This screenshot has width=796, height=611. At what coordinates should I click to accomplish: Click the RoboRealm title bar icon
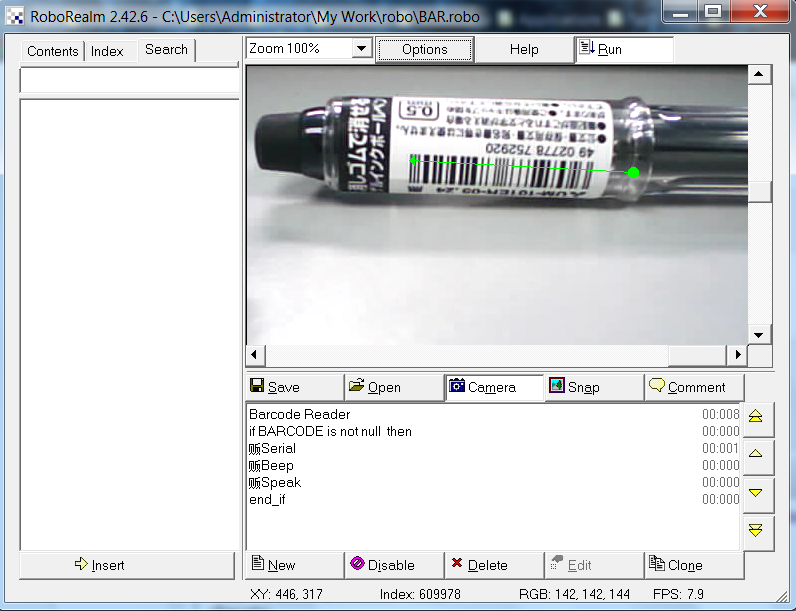[15, 17]
